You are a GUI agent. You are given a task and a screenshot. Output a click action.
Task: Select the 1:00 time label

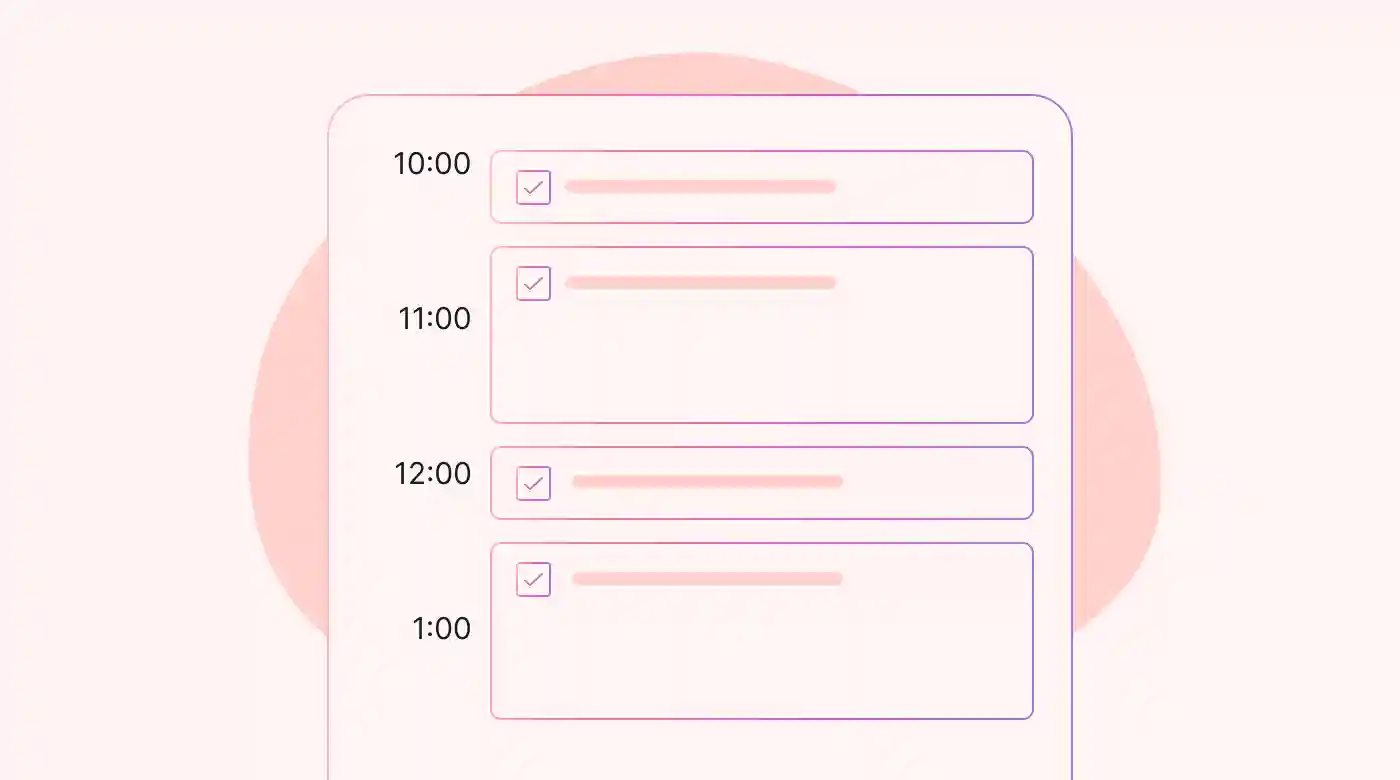[x=441, y=628]
